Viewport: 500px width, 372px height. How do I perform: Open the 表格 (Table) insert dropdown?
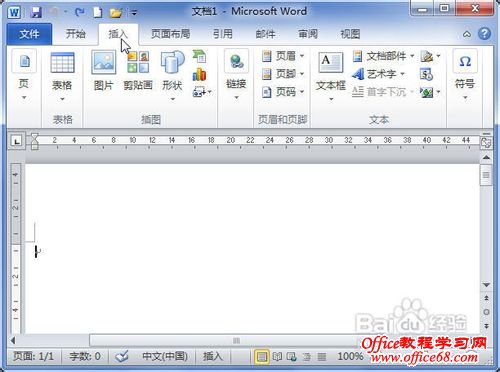pyautogui.click(x=62, y=76)
